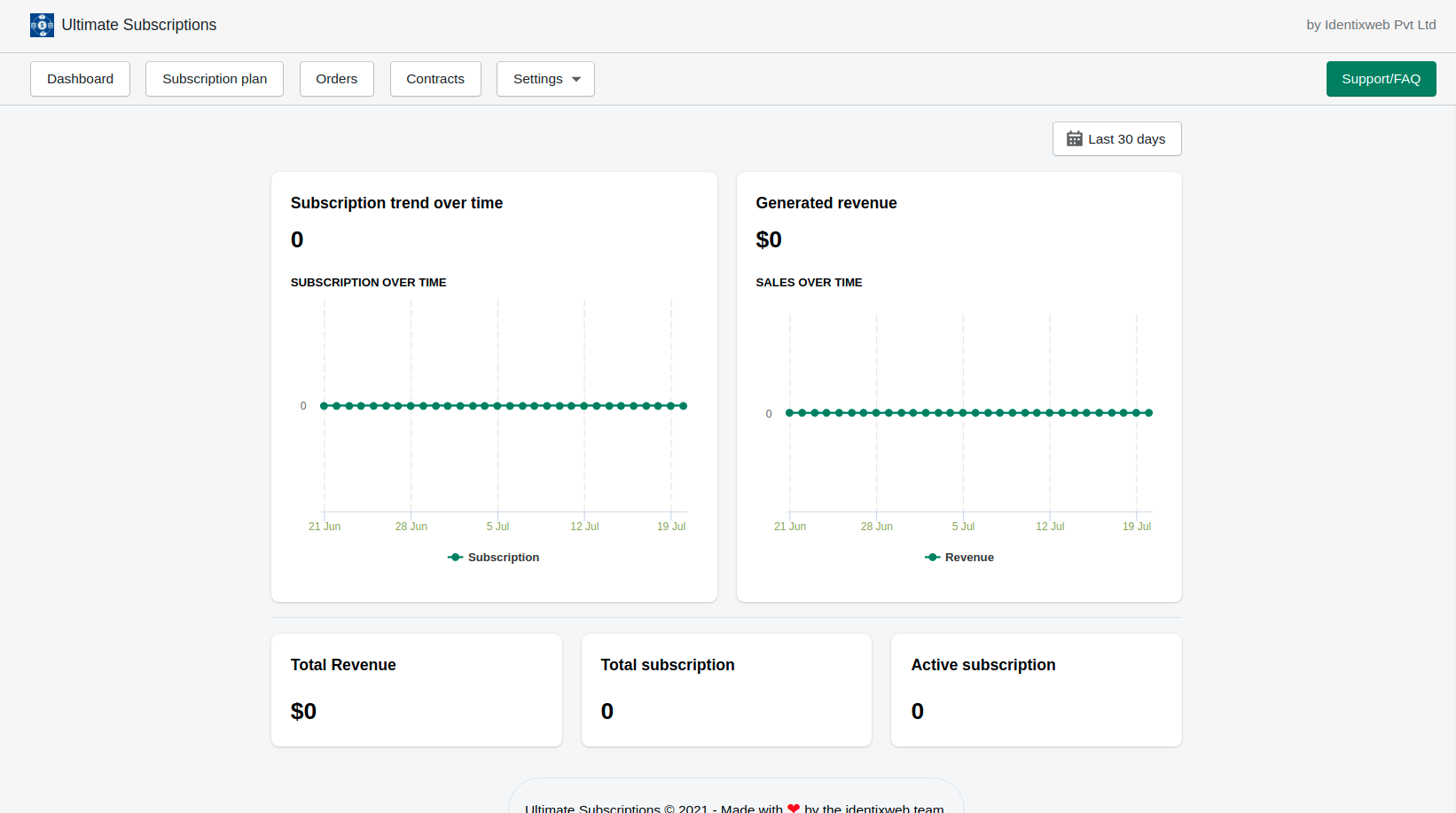Expand the Settings menu
Image resolution: width=1456 pixels, height=813 pixels.
(x=545, y=79)
